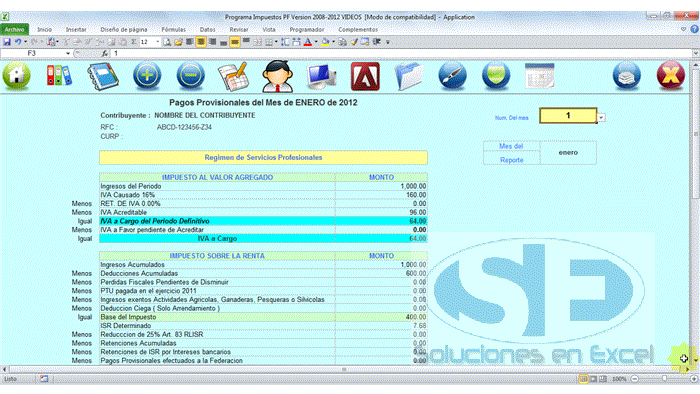Click the zoom out minus button
Screen dimensions: 700x394
click(634, 379)
